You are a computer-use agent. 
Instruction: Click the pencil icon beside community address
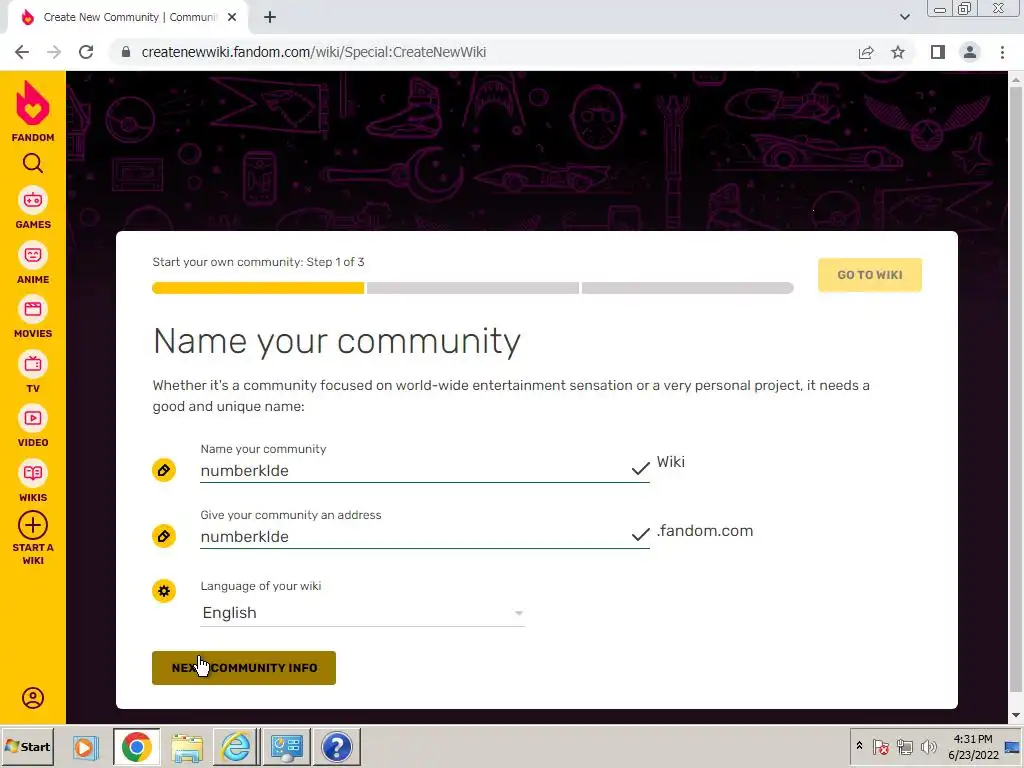coord(164,536)
